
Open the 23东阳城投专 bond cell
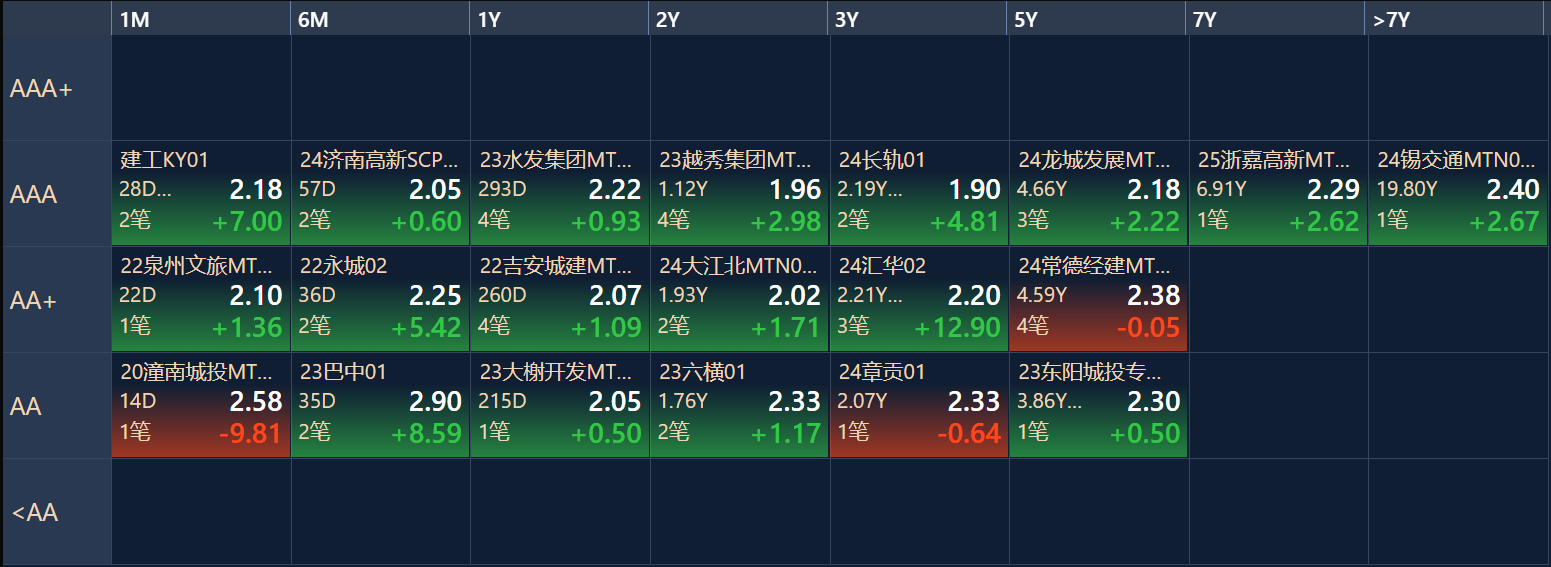point(1098,405)
